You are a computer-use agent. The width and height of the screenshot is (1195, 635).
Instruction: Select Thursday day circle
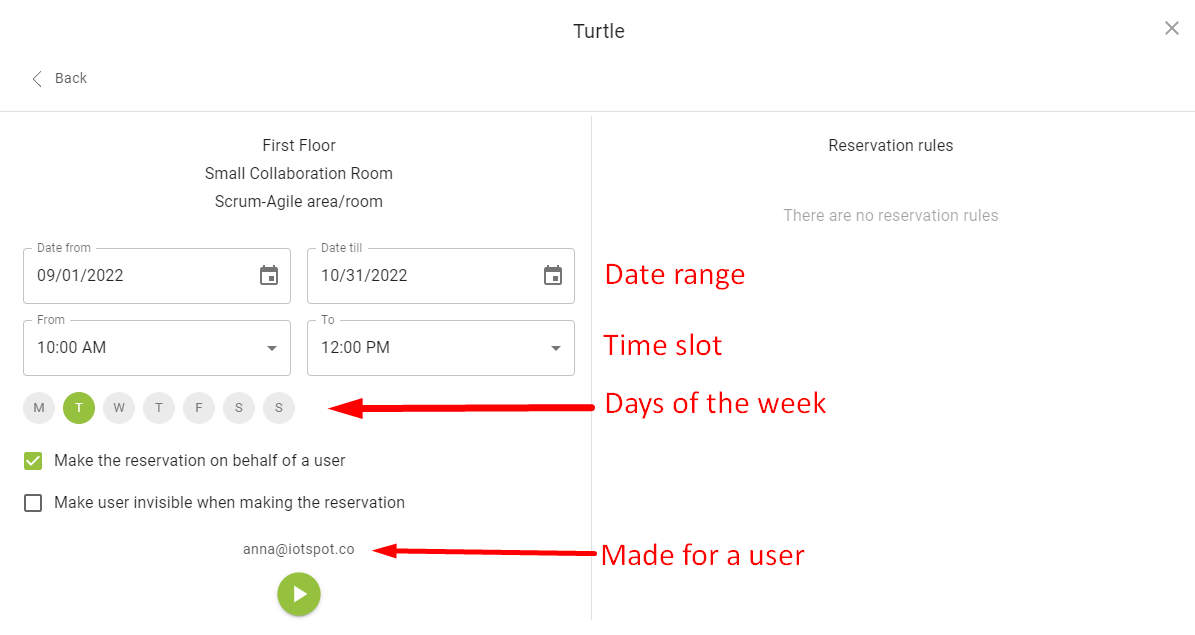[x=159, y=408]
